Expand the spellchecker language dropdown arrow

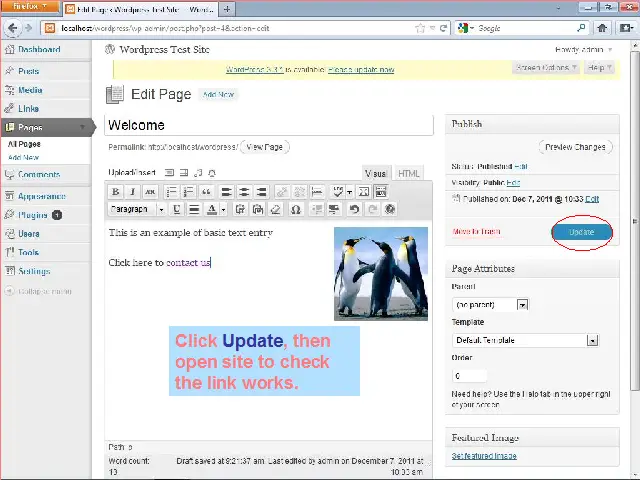(350, 192)
